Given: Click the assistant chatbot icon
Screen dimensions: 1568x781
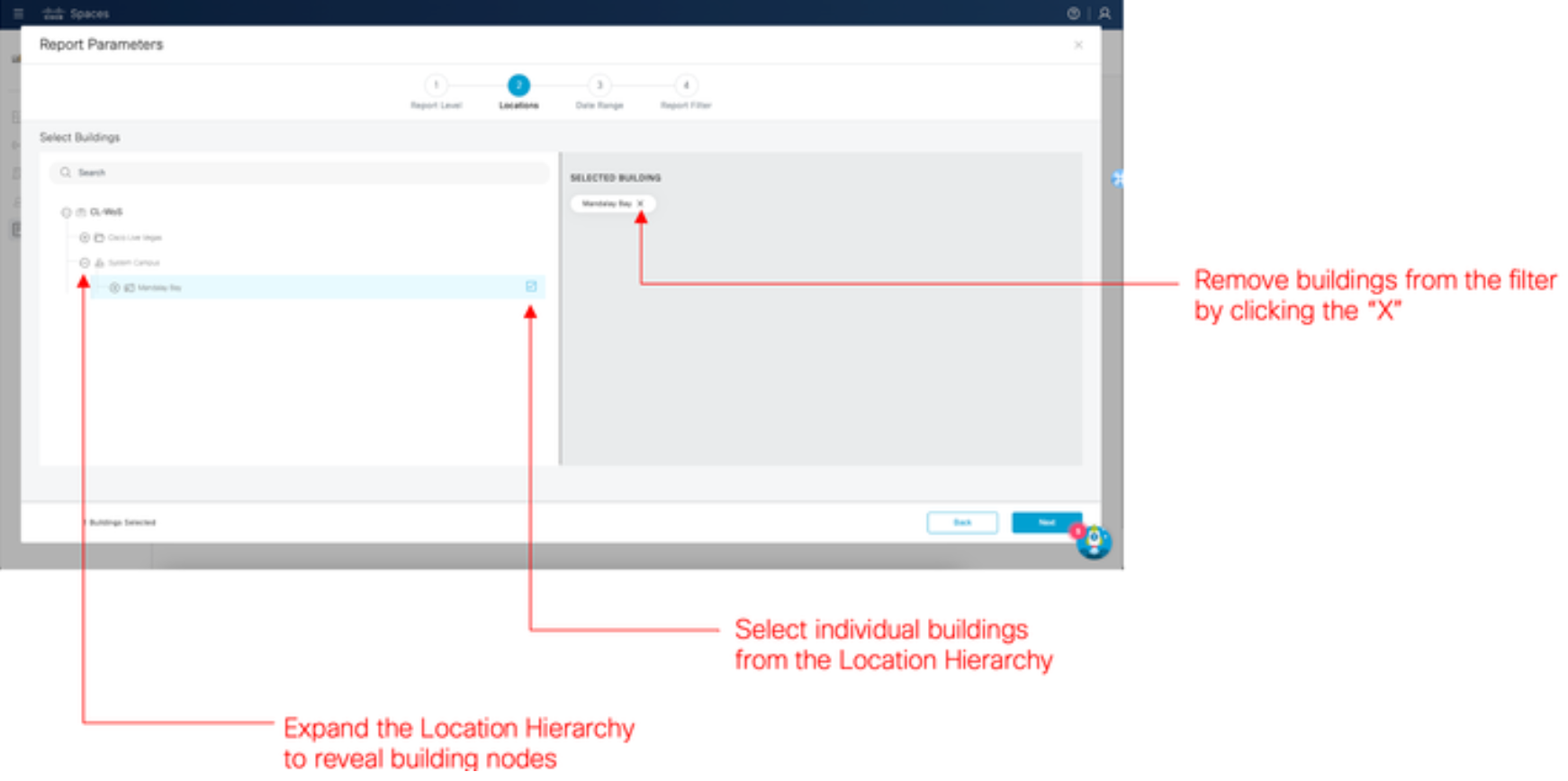Looking at the screenshot, I should tap(1094, 542).
